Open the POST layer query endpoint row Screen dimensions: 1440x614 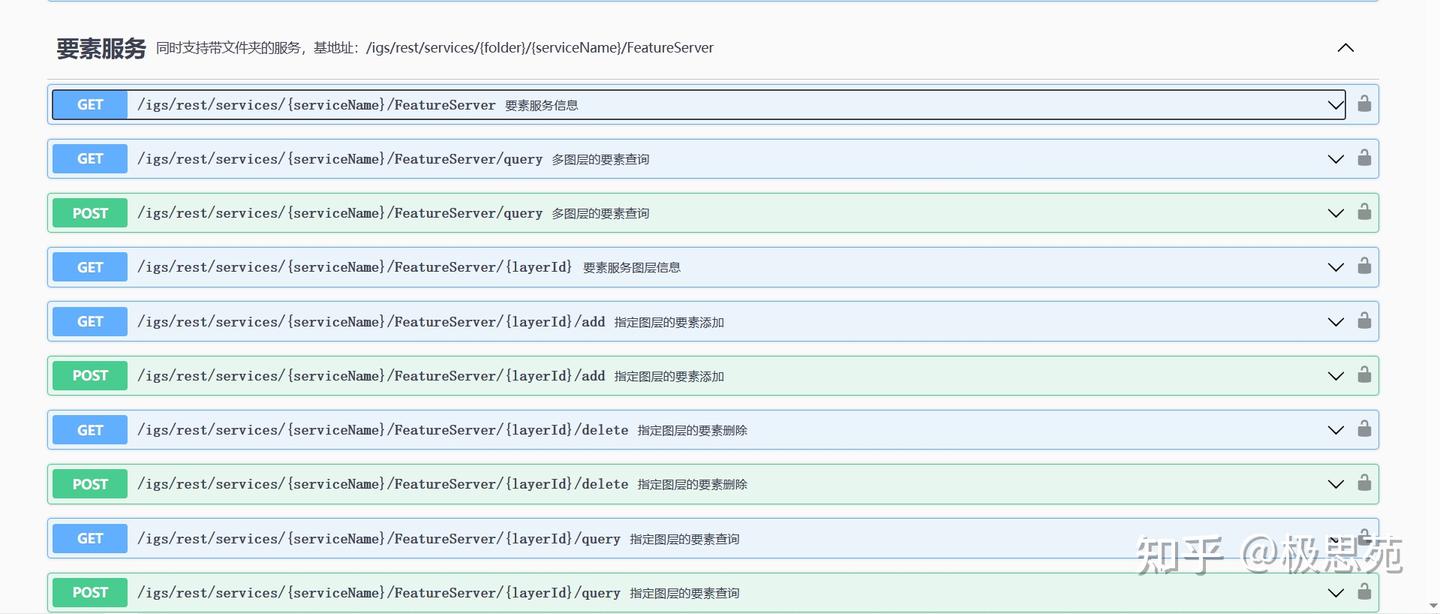click(1335, 592)
